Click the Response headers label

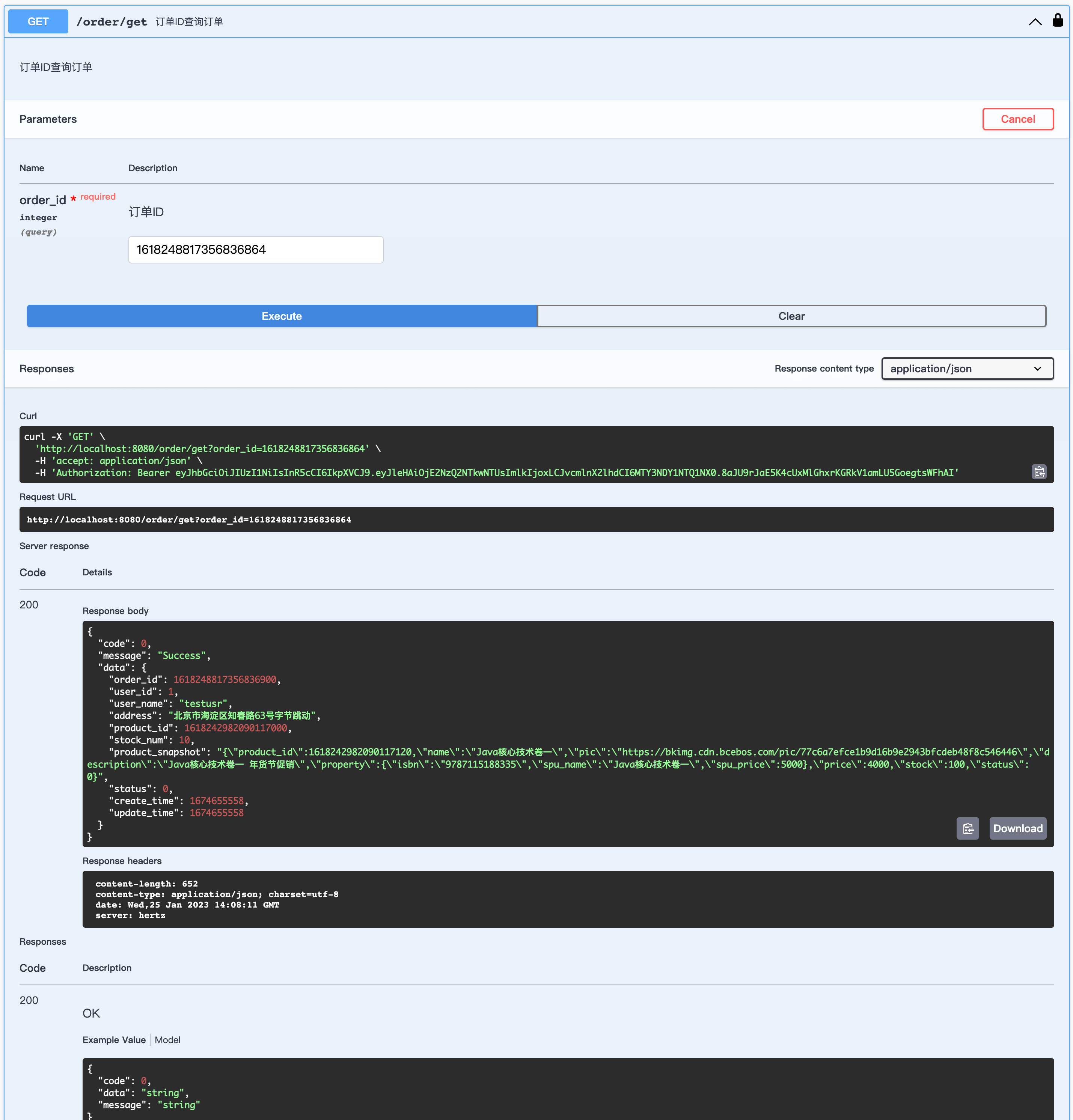point(122,861)
